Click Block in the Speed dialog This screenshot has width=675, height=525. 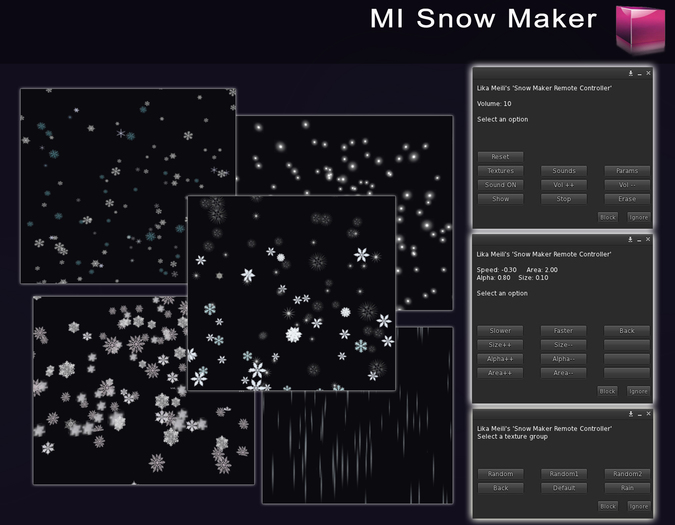[x=607, y=391]
